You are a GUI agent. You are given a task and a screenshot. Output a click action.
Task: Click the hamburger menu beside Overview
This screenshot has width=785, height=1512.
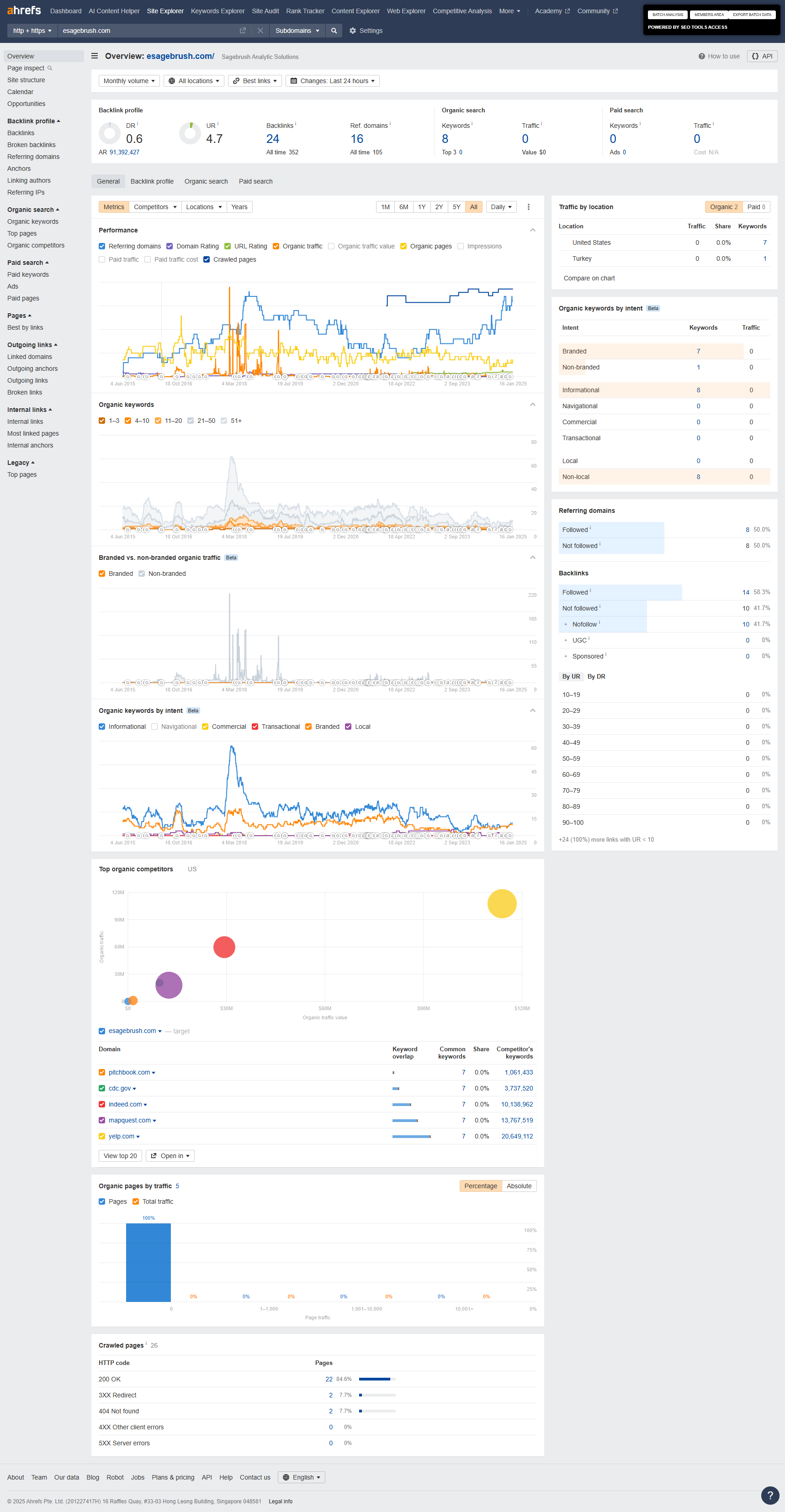point(95,56)
